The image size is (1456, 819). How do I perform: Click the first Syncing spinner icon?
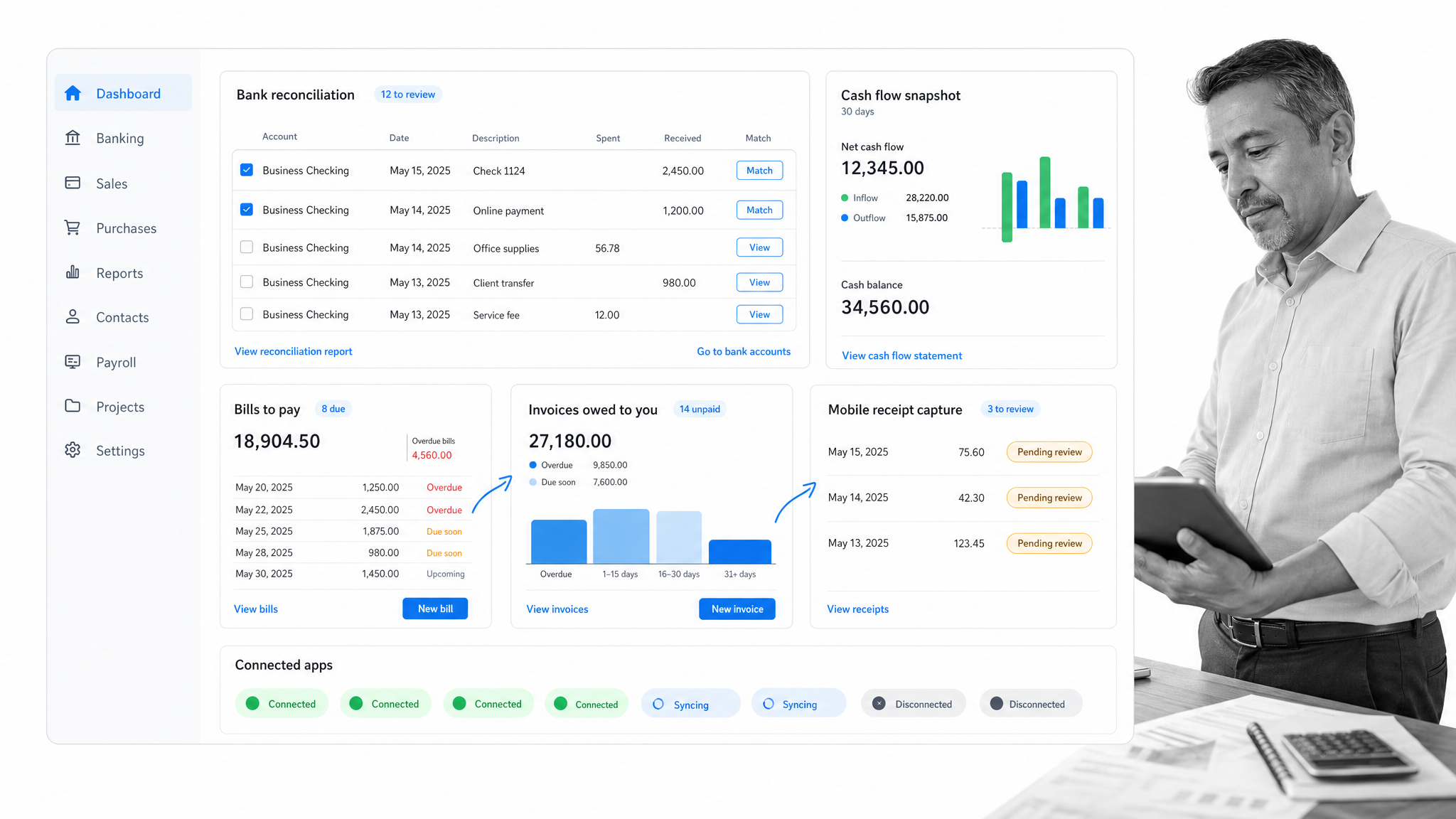pyautogui.click(x=658, y=704)
